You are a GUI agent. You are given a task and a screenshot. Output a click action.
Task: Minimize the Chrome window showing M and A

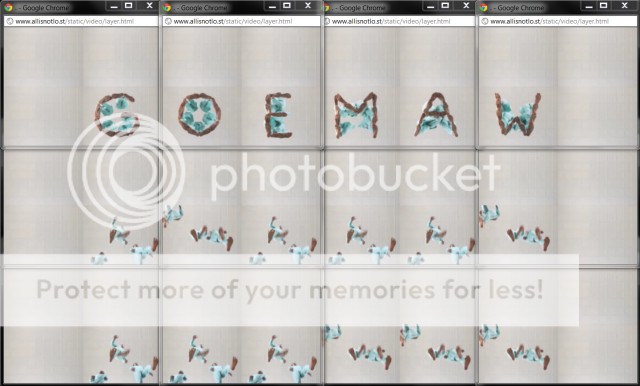431,6
